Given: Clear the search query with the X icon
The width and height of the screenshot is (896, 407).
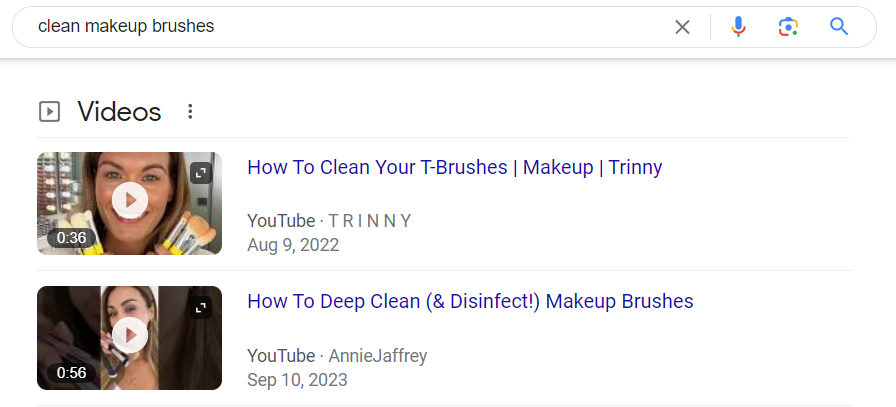Looking at the screenshot, I should (x=682, y=27).
